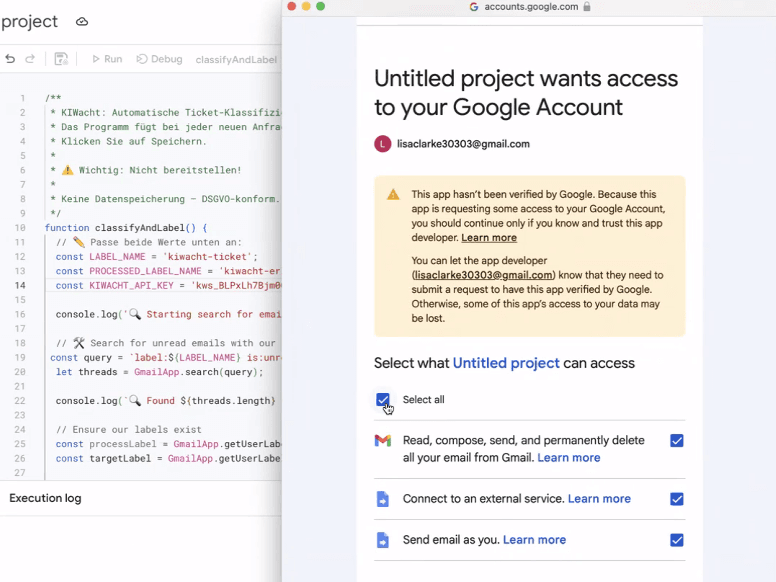Click the 'Wichtig: Nicht bereitstellen!' comment line
The height and width of the screenshot is (582, 776).
coord(146,170)
